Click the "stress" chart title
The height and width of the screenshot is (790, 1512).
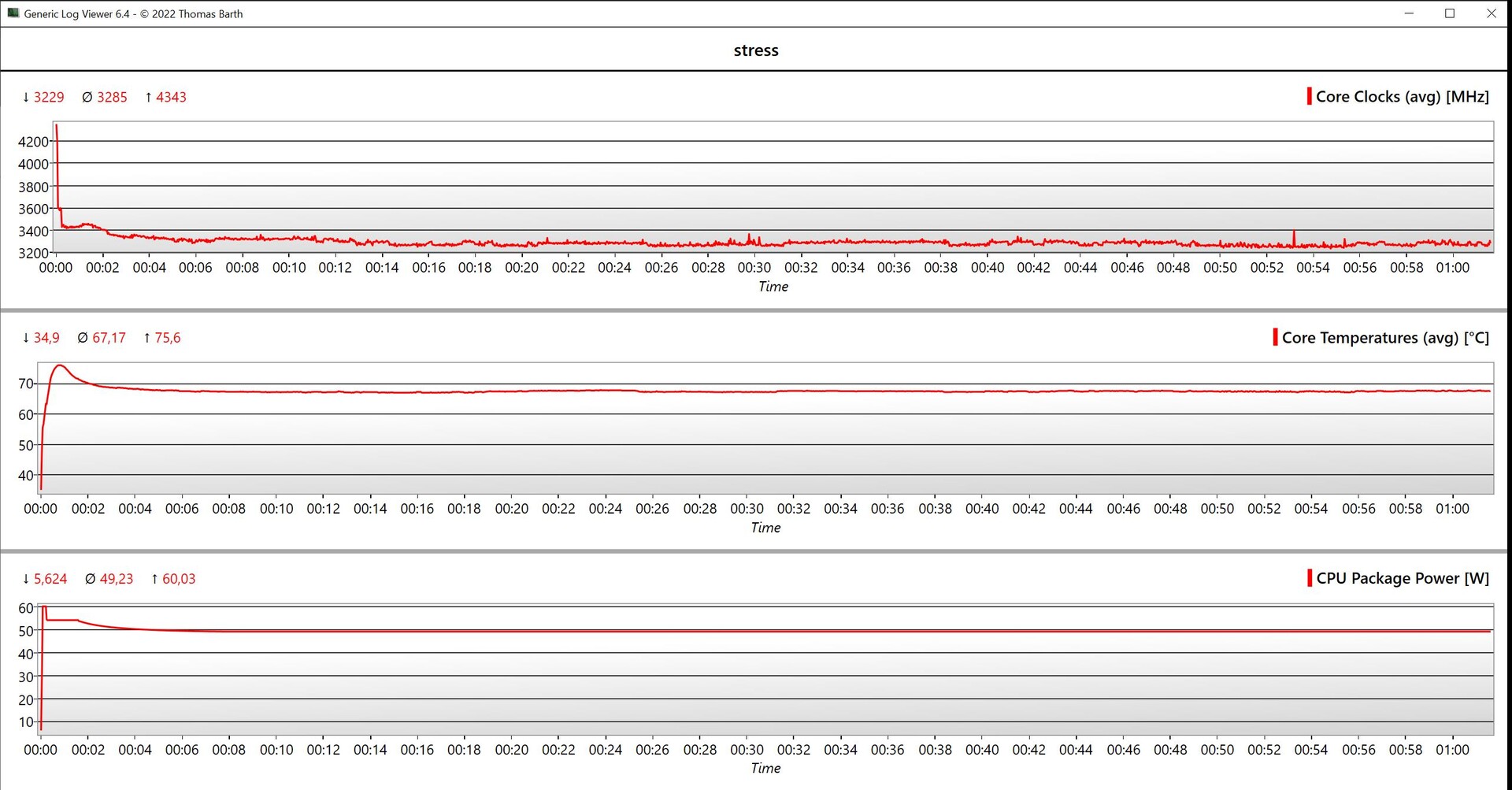(756, 50)
